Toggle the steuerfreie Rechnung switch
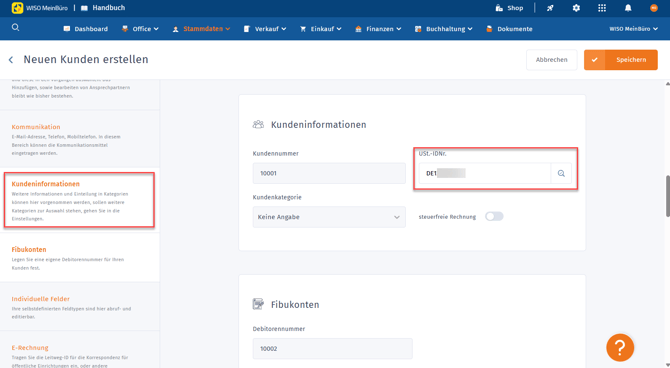 pyautogui.click(x=494, y=216)
